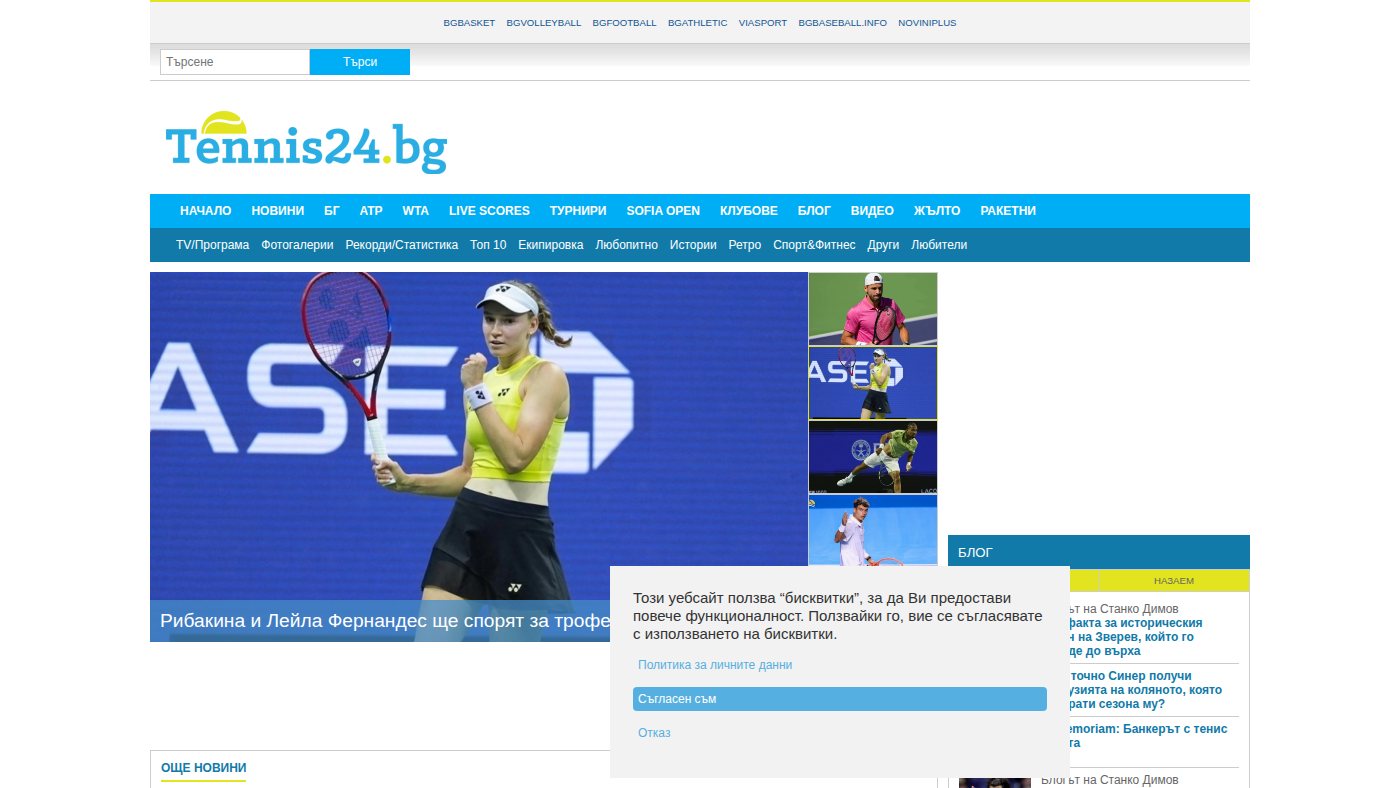Open ЖЪЛТО in the main menu
Viewport: 1400px width, 788px height.
(937, 211)
